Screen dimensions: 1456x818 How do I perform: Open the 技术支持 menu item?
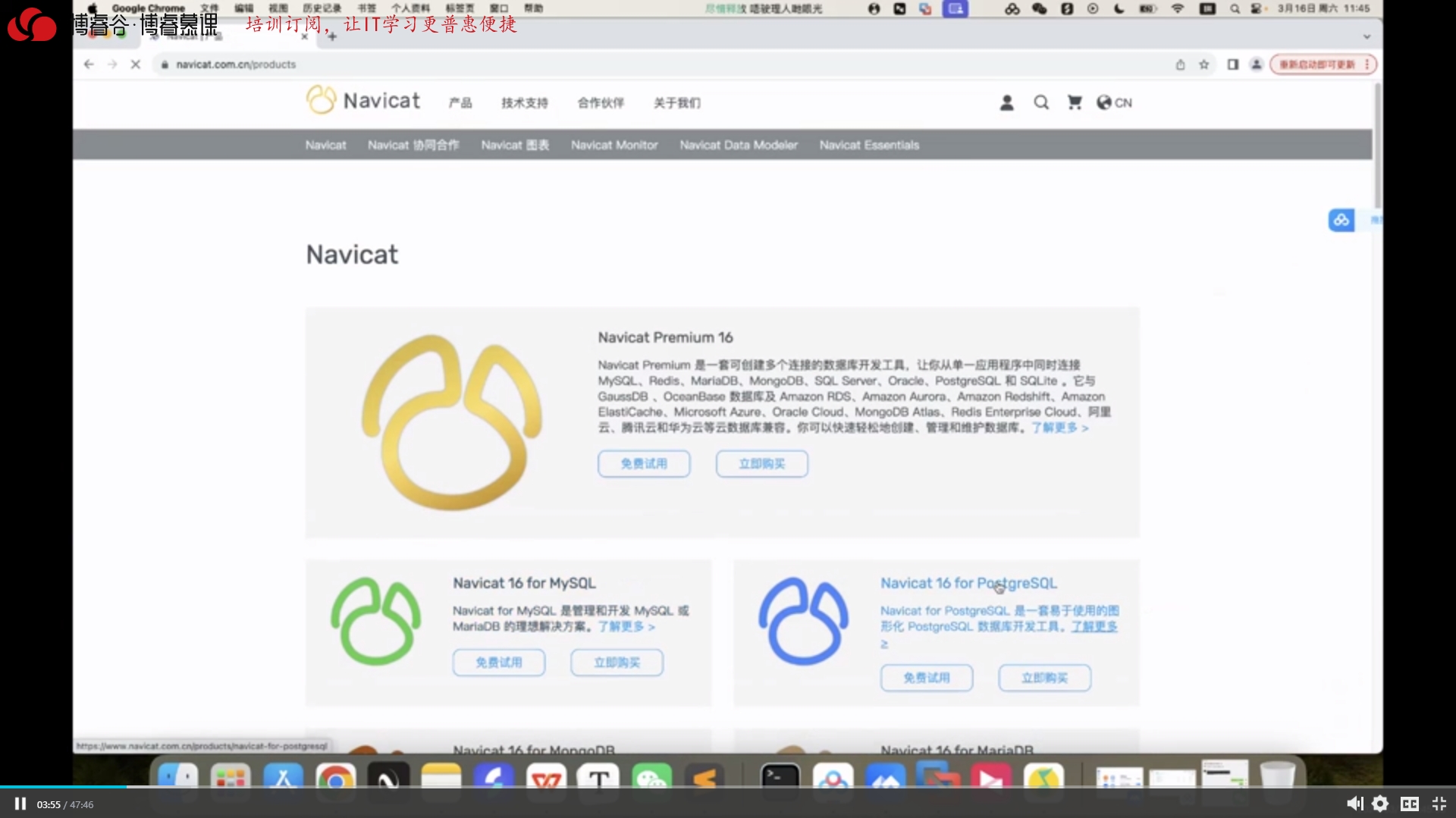[525, 103]
